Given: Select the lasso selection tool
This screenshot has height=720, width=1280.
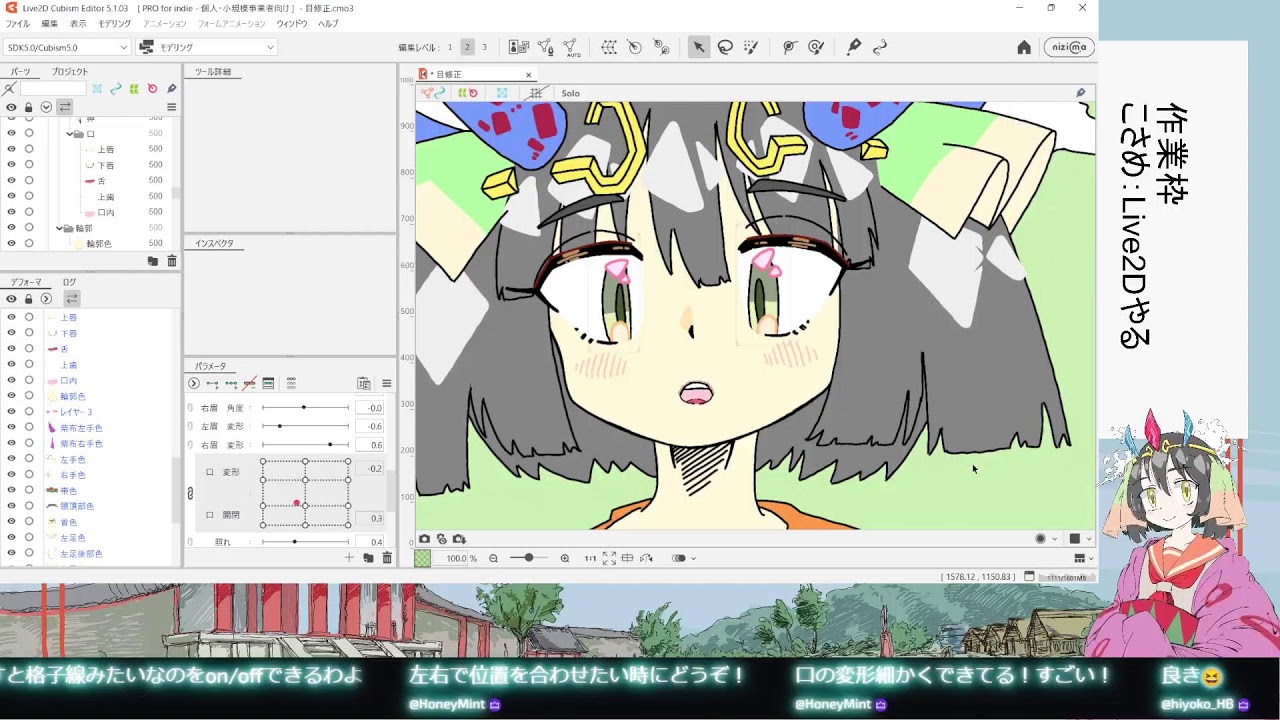Looking at the screenshot, I should (725, 47).
